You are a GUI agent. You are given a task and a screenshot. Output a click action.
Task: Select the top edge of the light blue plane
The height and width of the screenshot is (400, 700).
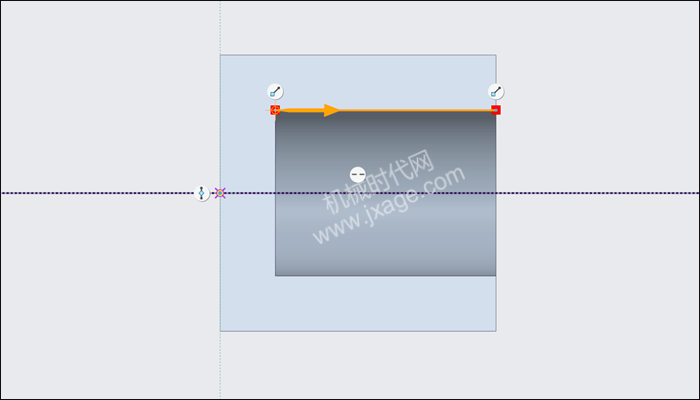[358, 55]
